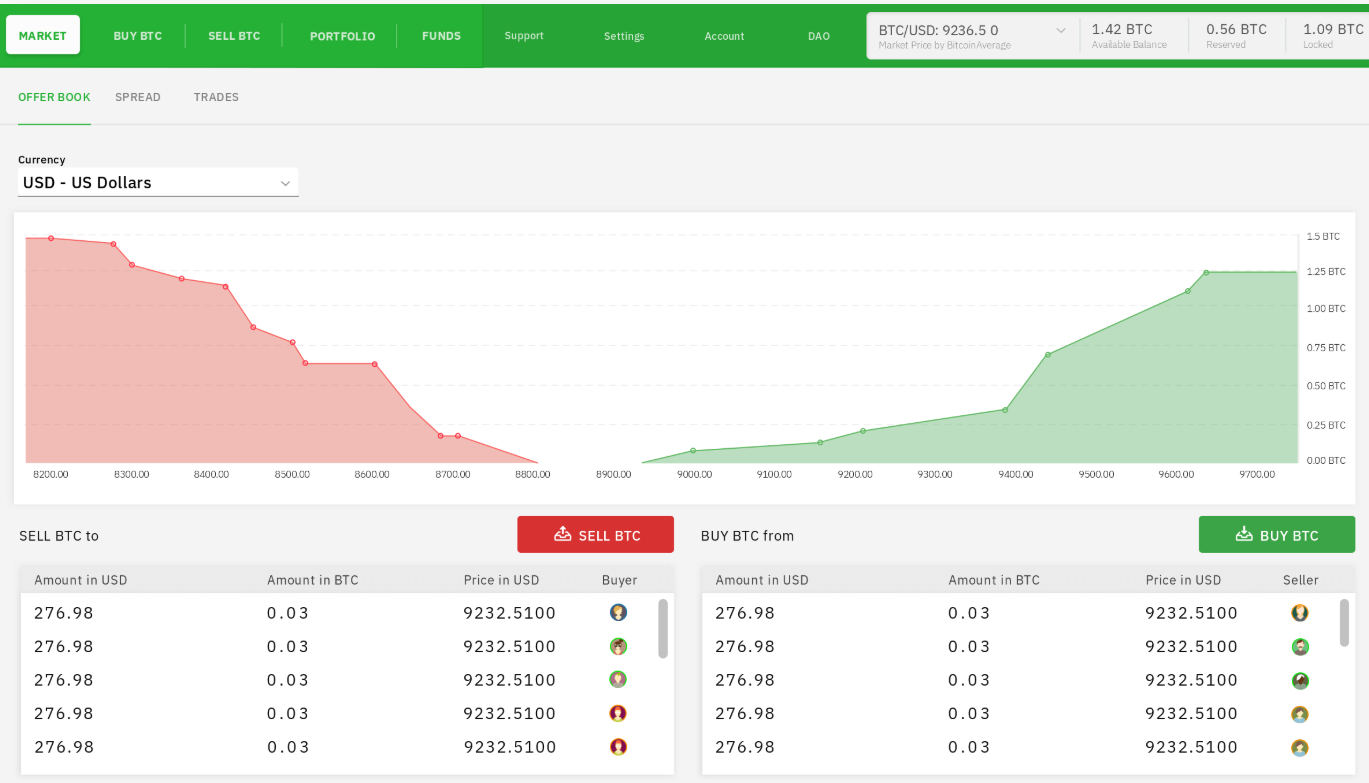Click the green BUY BTC button
Screen dimensions: 1369x783
point(1277,534)
